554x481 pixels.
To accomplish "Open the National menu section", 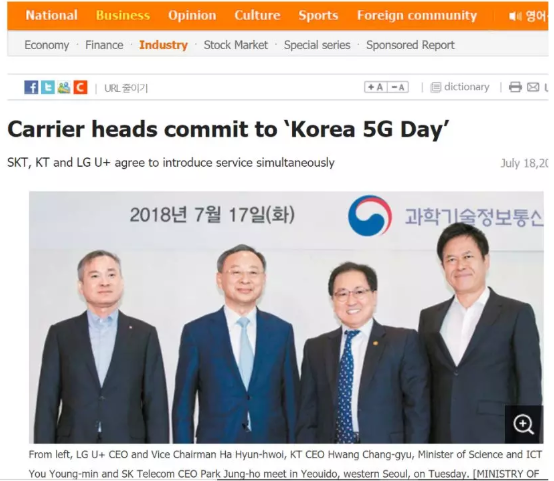I will [52, 15].
